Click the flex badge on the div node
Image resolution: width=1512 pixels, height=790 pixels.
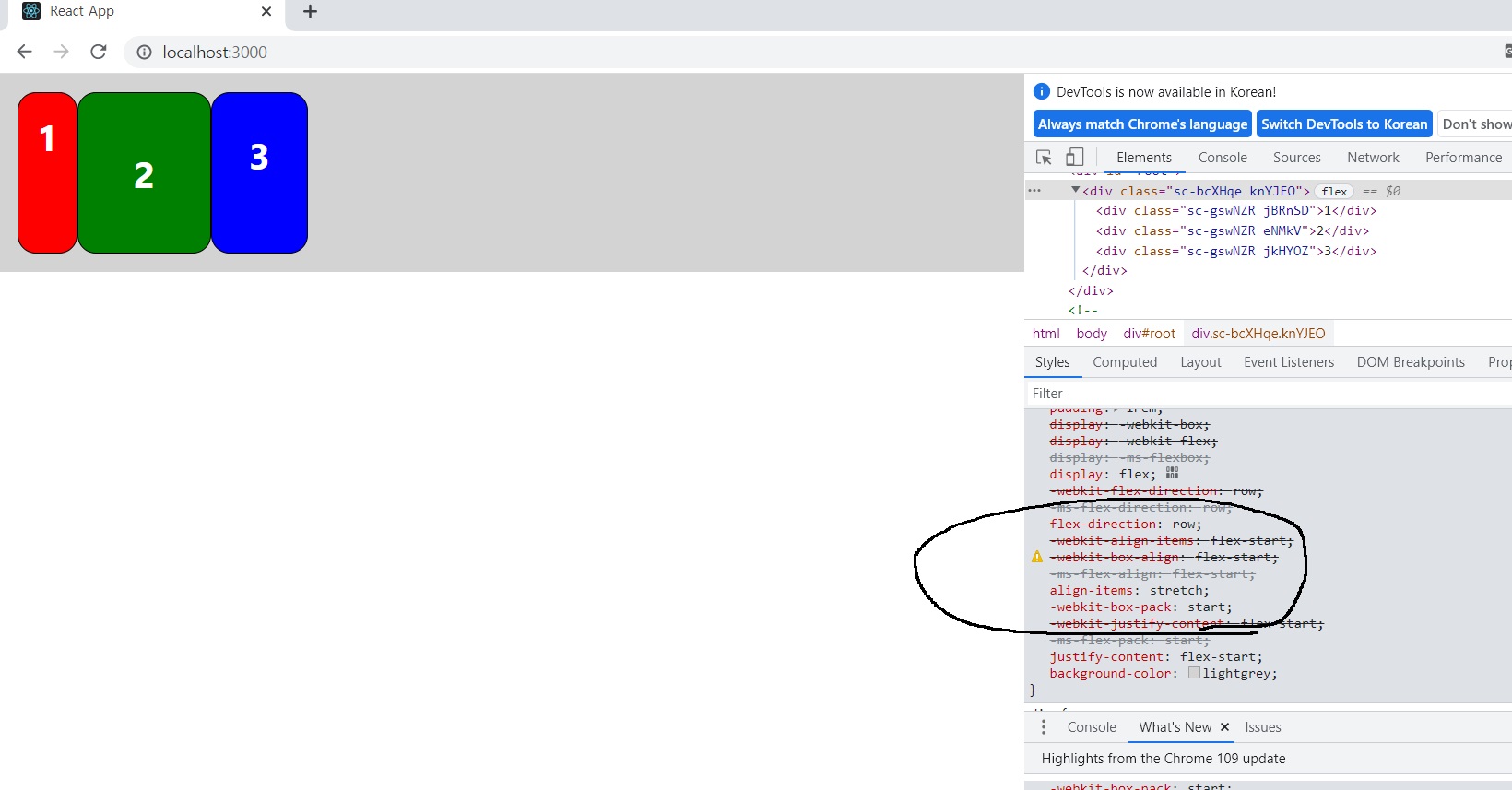[1334, 191]
